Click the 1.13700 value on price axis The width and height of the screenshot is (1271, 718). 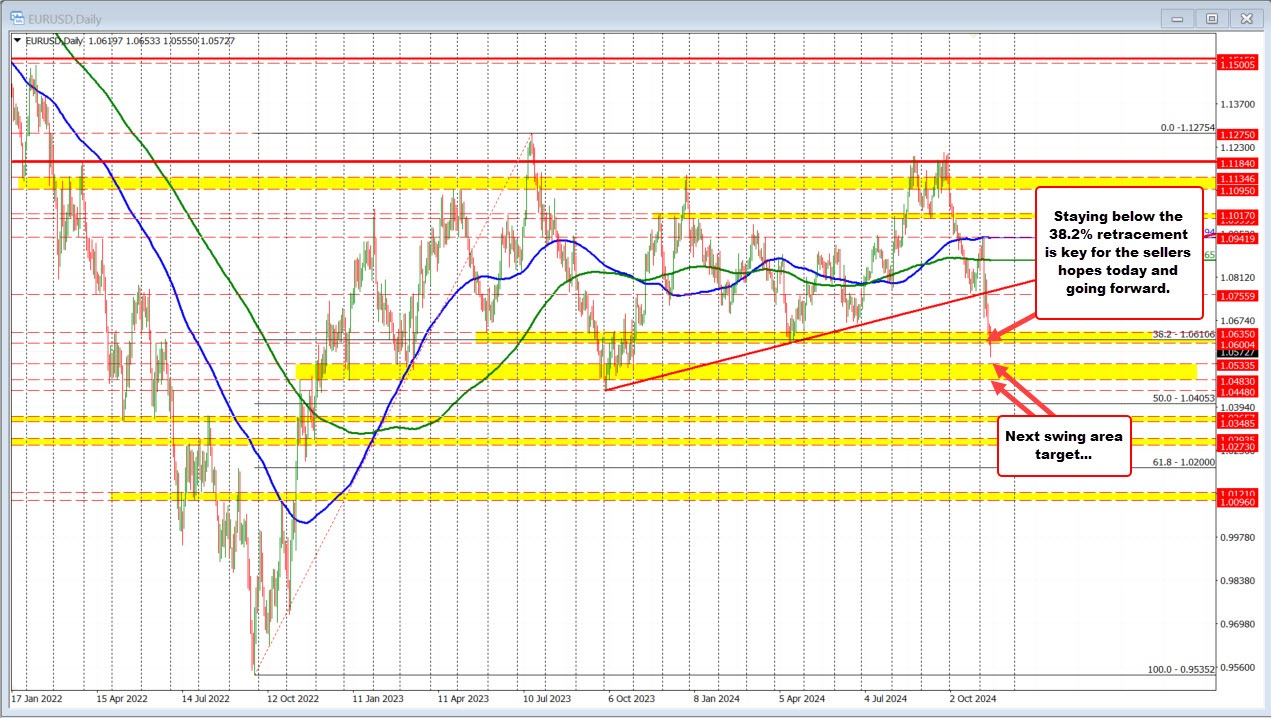[x=1236, y=104]
